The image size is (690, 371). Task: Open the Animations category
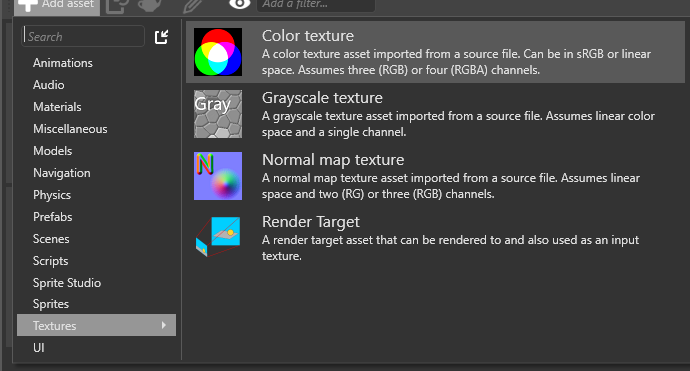click(x=62, y=63)
